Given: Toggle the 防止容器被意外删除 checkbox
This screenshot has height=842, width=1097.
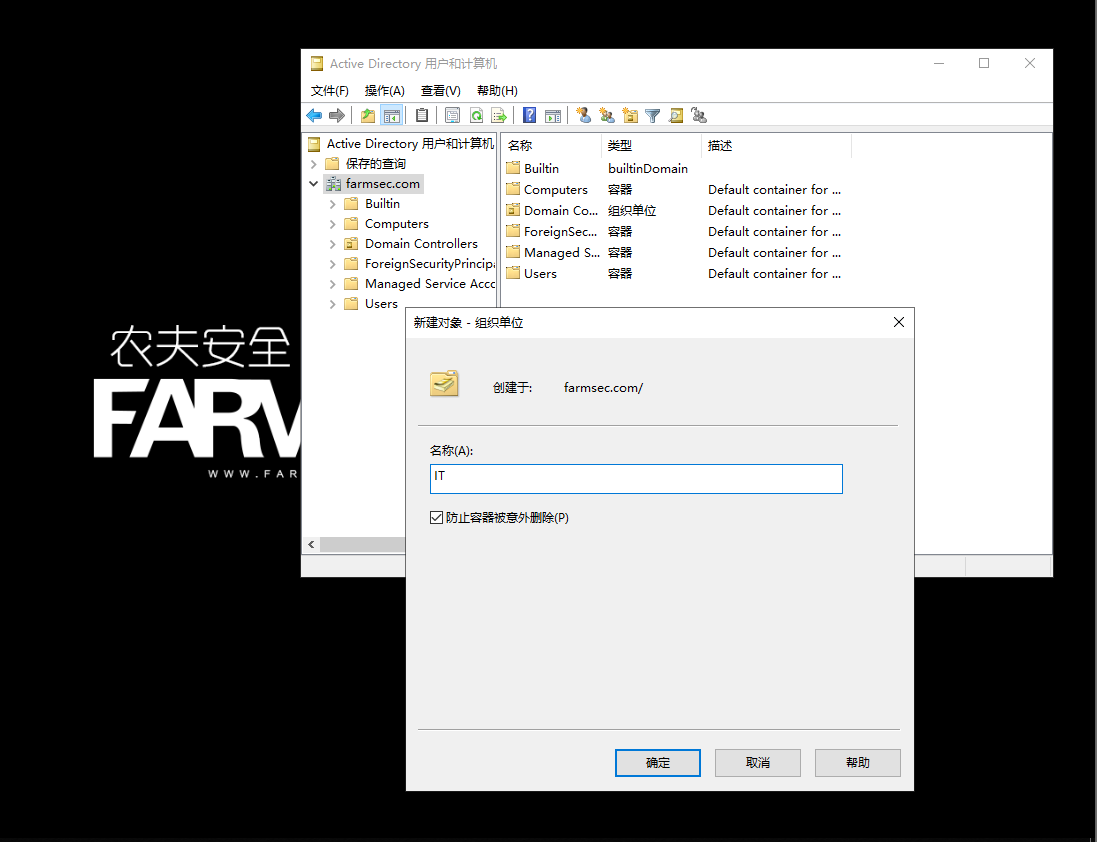Looking at the screenshot, I should point(436,518).
